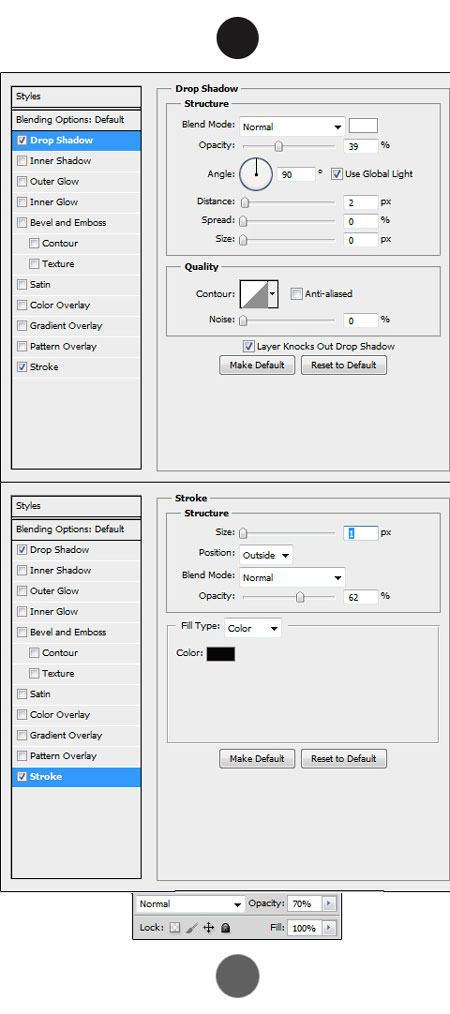Click Make Default in Stroke settings
Viewport: 450px width, 1014px height.
click(x=257, y=759)
